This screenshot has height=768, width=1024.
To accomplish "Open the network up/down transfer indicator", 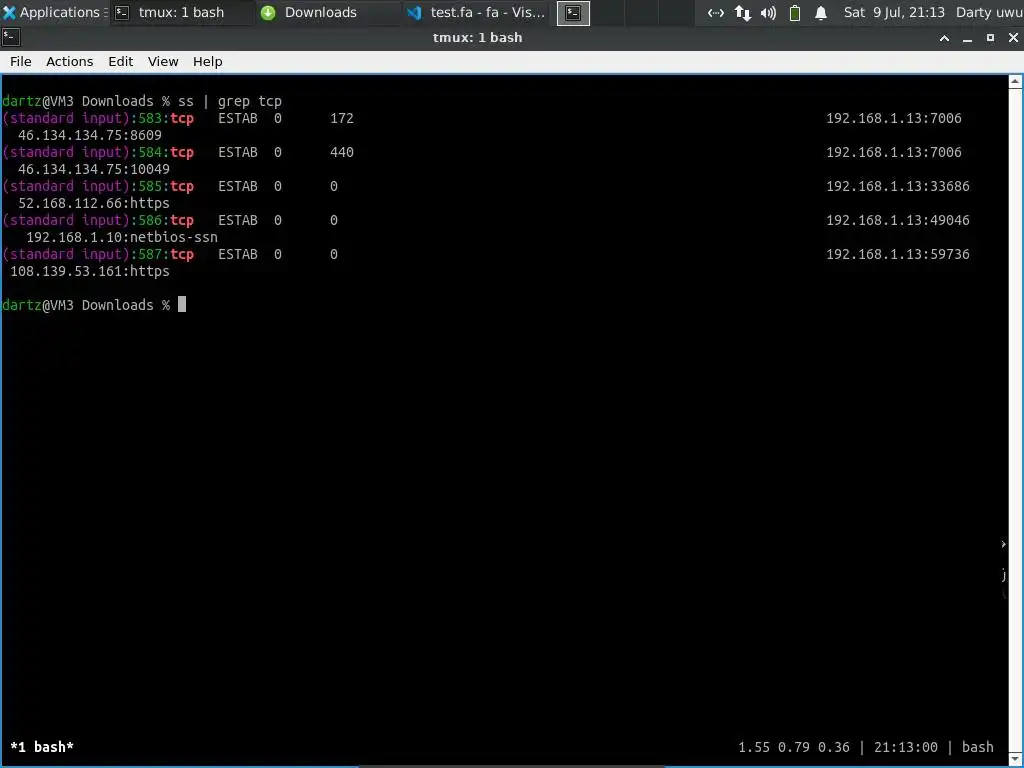I will [743, 13].
